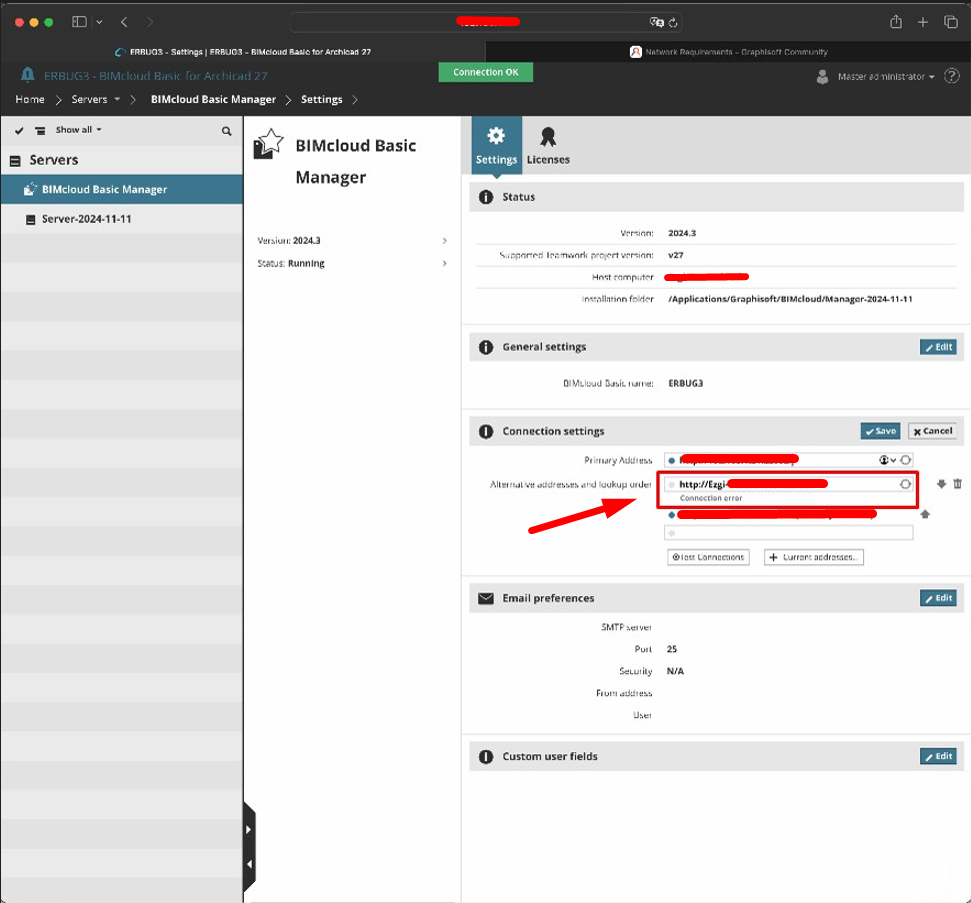The image size is (971, 903).
Task: Click the Current addresses button
Action: 814,557
